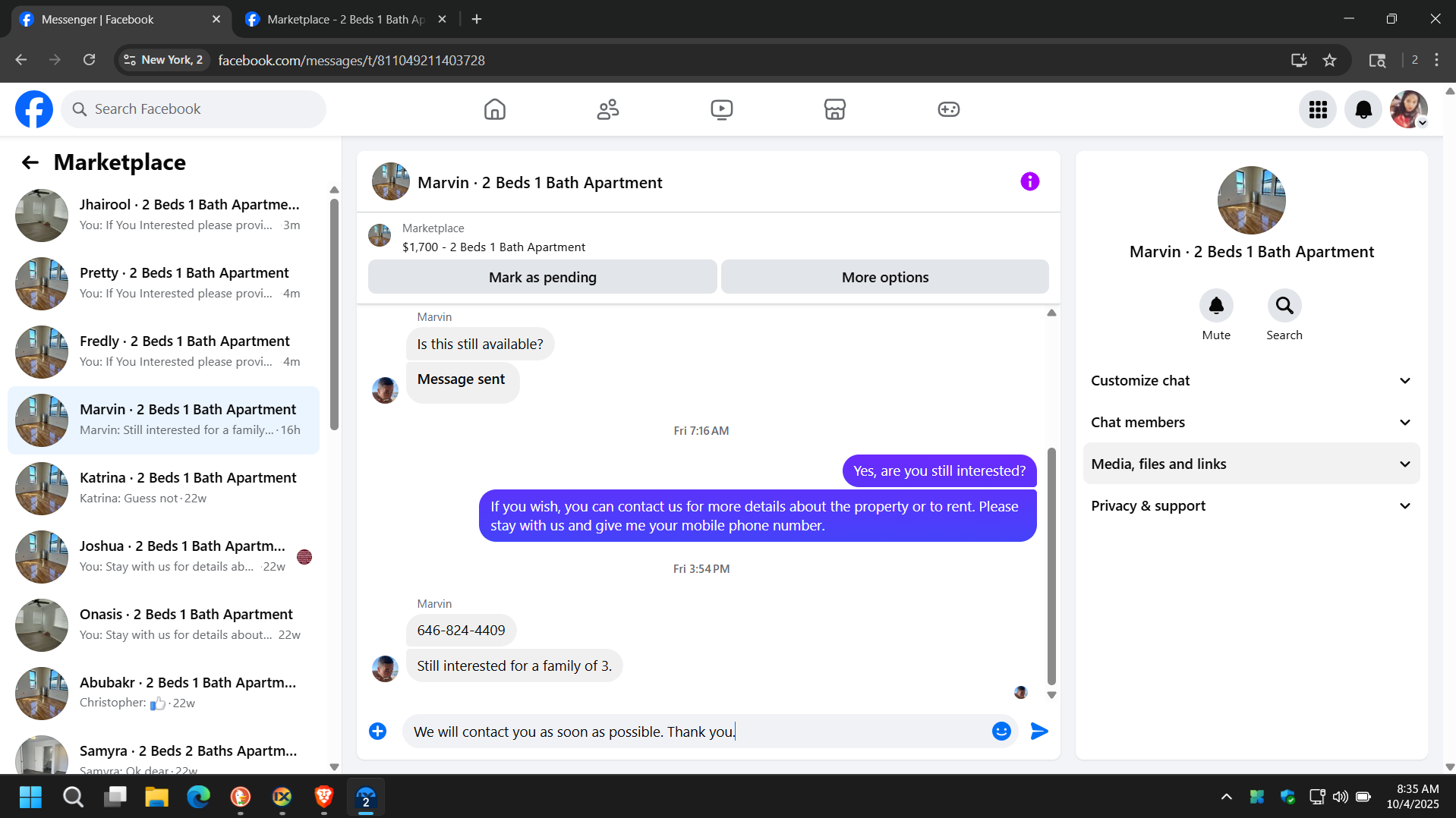
Task: Open the account profile picture menu
Action: pos(1409,109)
